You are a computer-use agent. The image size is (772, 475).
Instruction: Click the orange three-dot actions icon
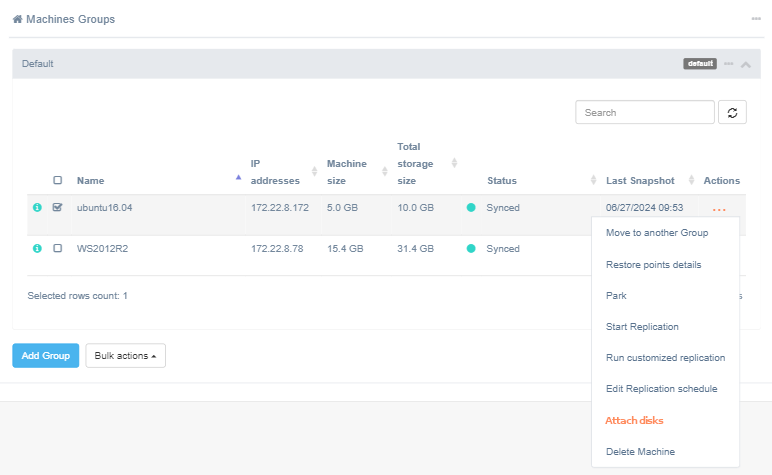[719, 209]
